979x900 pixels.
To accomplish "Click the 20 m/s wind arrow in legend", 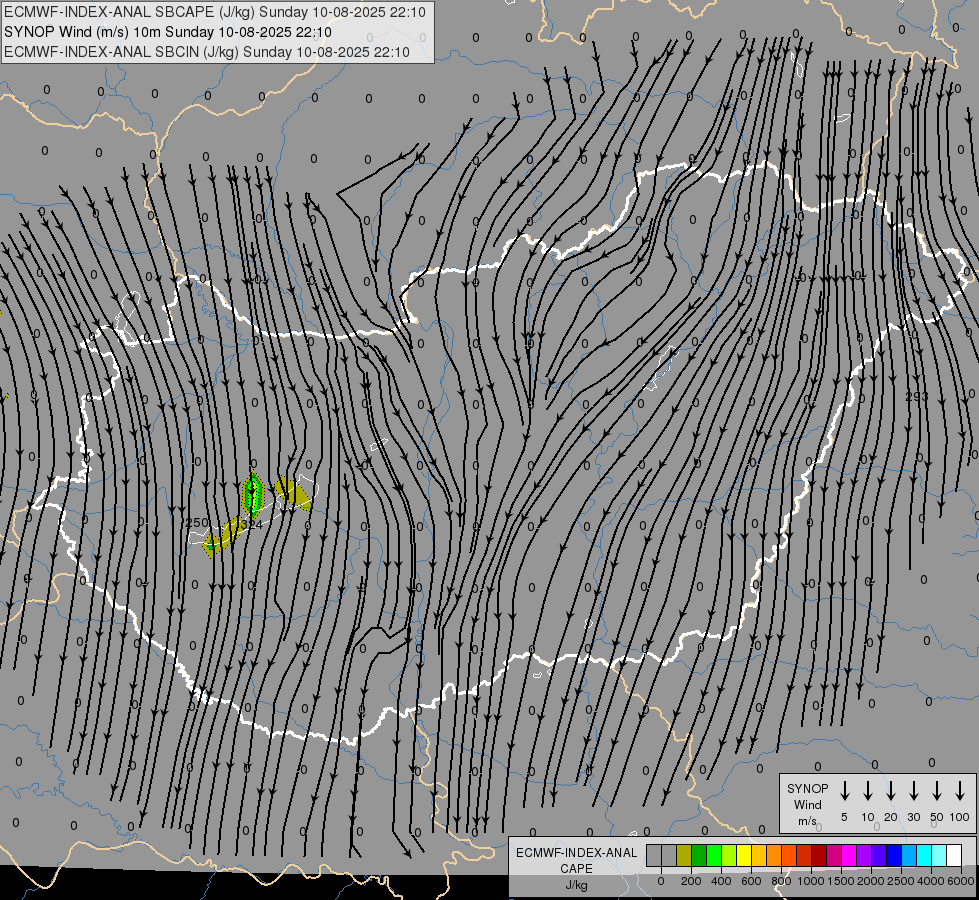I will [x=891, y=790].
